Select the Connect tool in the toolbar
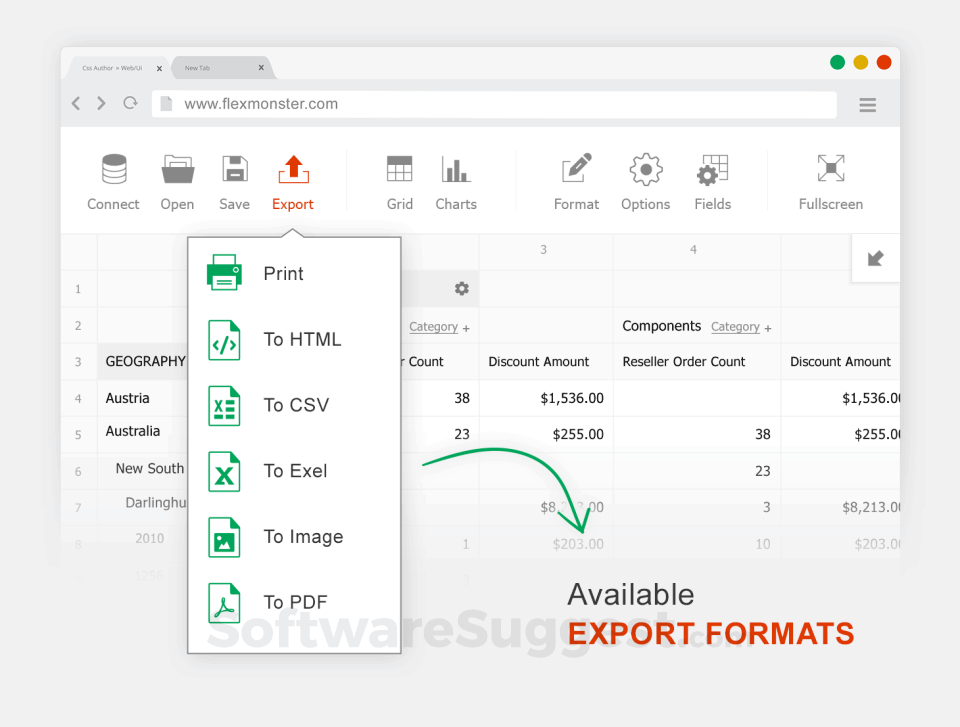The image size is (960, 727). [113, 180]
